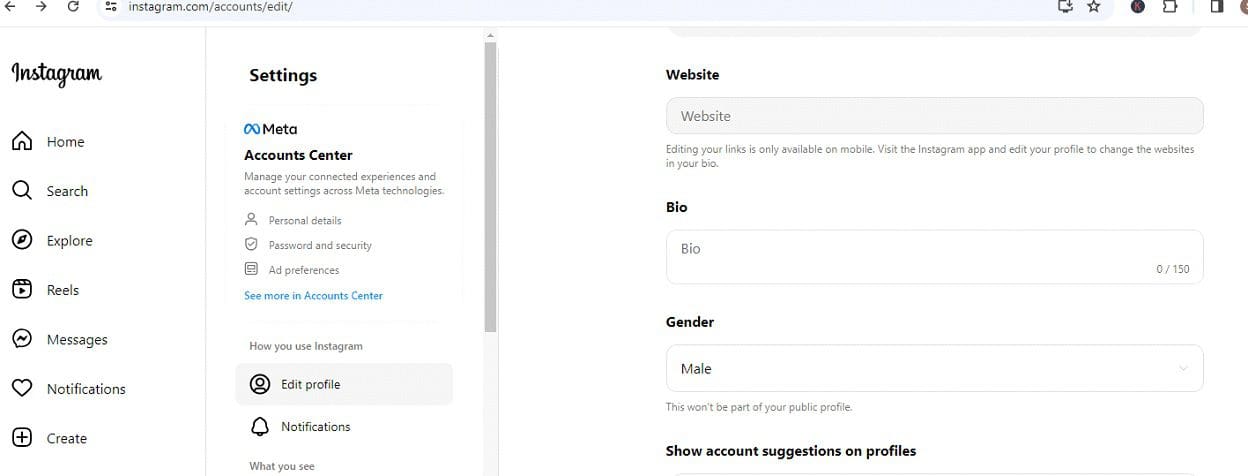Screen dimensions: 1248x476
Task: Reload the page with the refresh icon
Action: point(73,6)
